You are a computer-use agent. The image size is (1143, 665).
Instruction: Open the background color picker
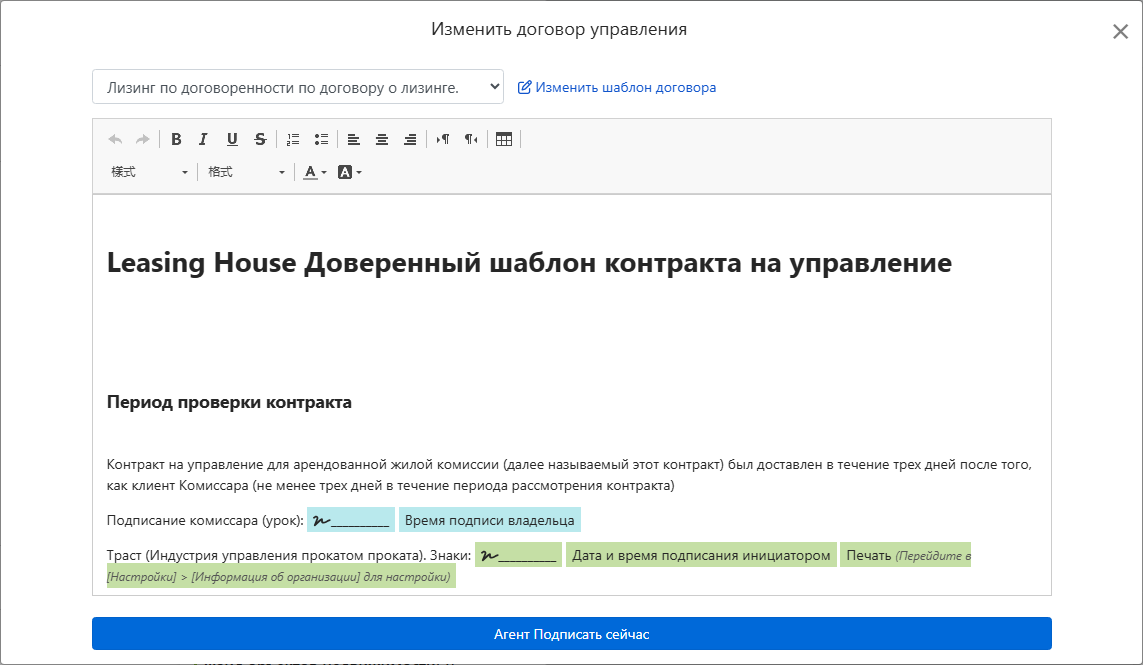pyautogui.click(x=350, y=172)
